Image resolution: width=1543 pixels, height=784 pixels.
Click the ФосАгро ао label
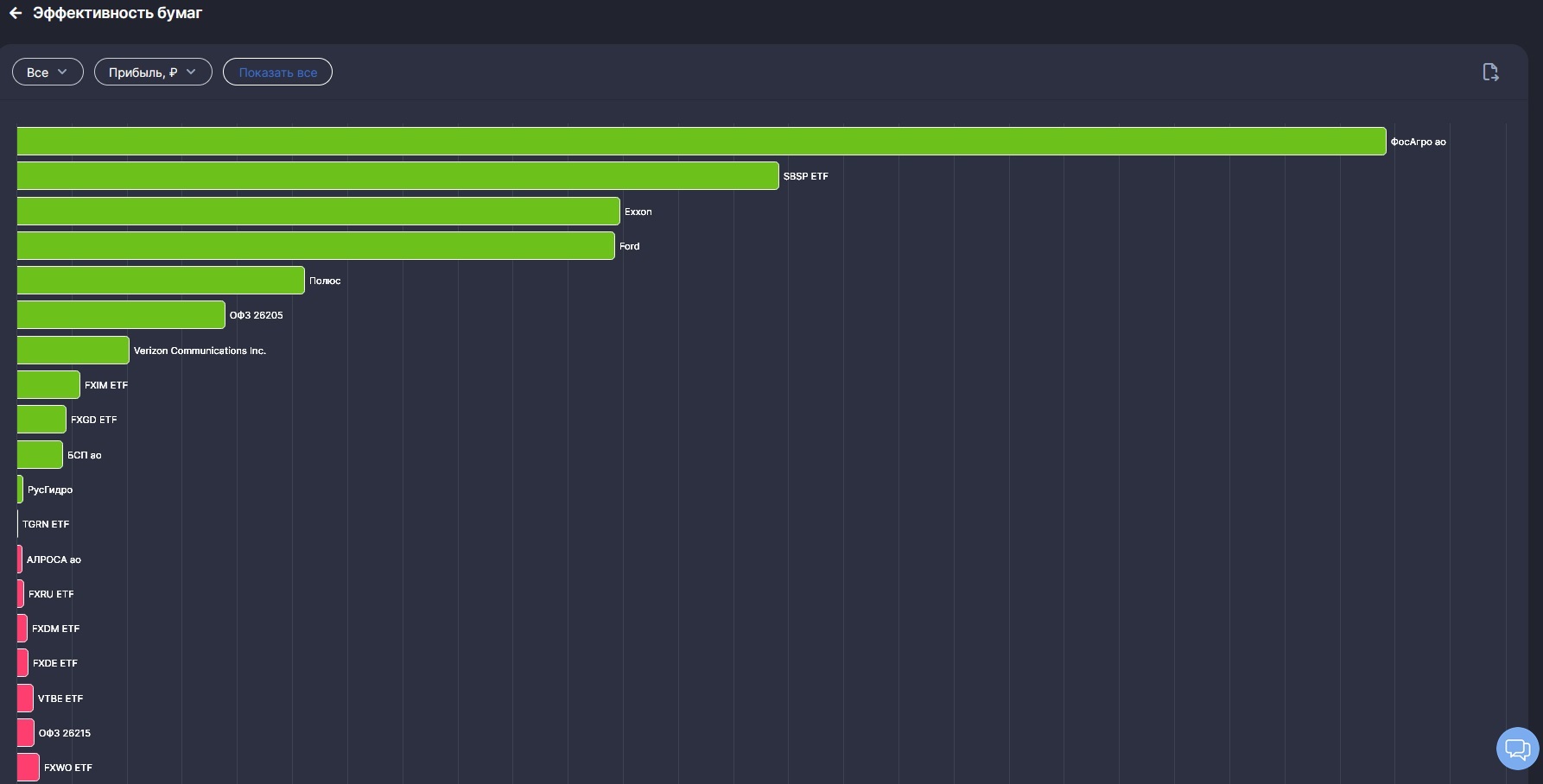(x=1418, y=142)
